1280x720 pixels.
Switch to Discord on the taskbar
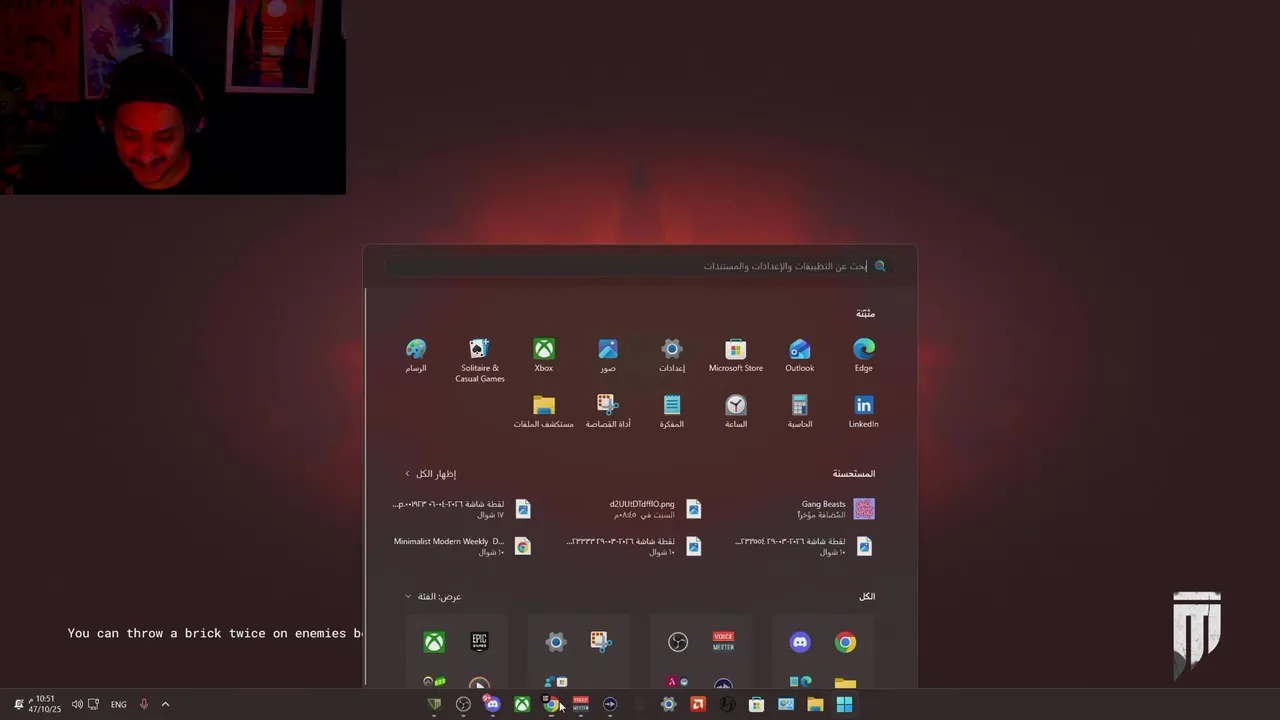point(492,704)
